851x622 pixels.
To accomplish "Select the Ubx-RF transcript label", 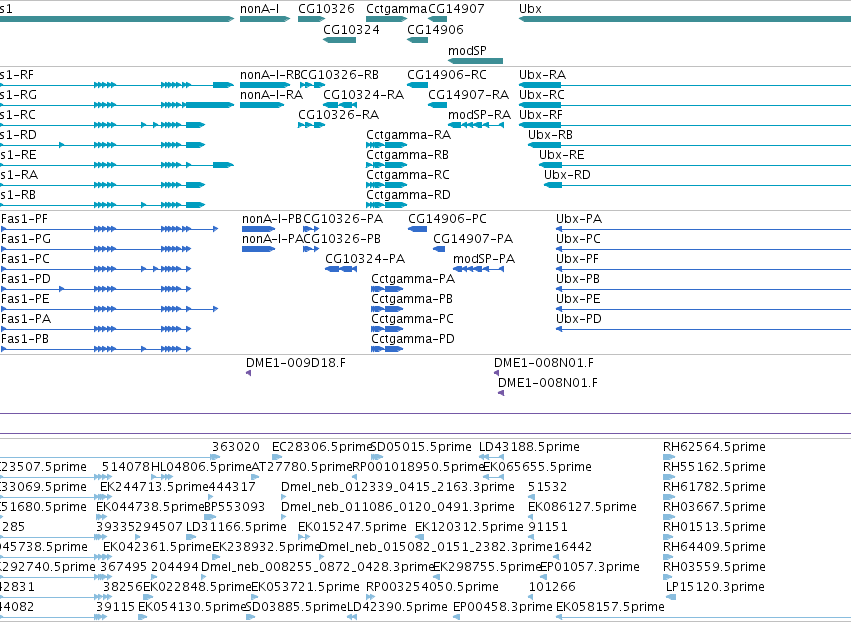I will (x=541, y=115).
